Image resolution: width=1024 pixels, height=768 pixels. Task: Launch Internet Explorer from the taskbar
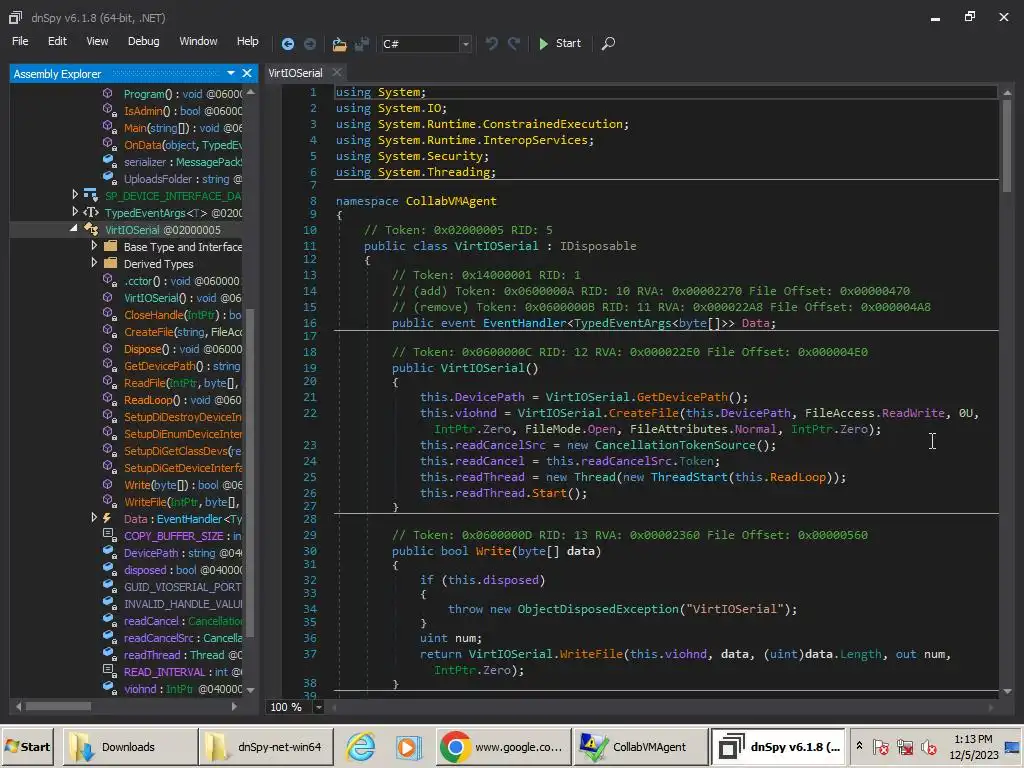360,747
